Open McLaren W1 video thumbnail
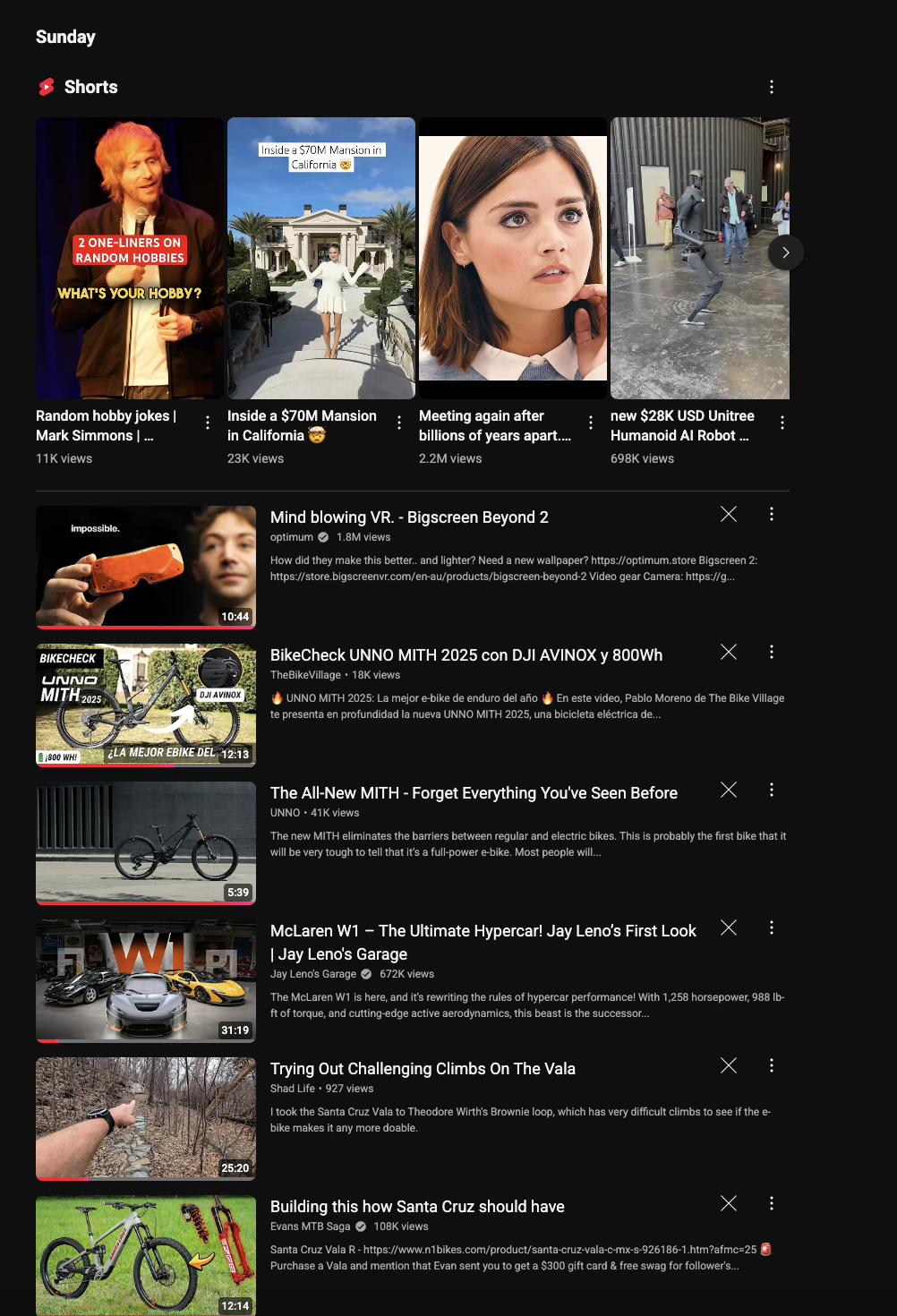897x1316 pixels. click(x=146, y=981)
